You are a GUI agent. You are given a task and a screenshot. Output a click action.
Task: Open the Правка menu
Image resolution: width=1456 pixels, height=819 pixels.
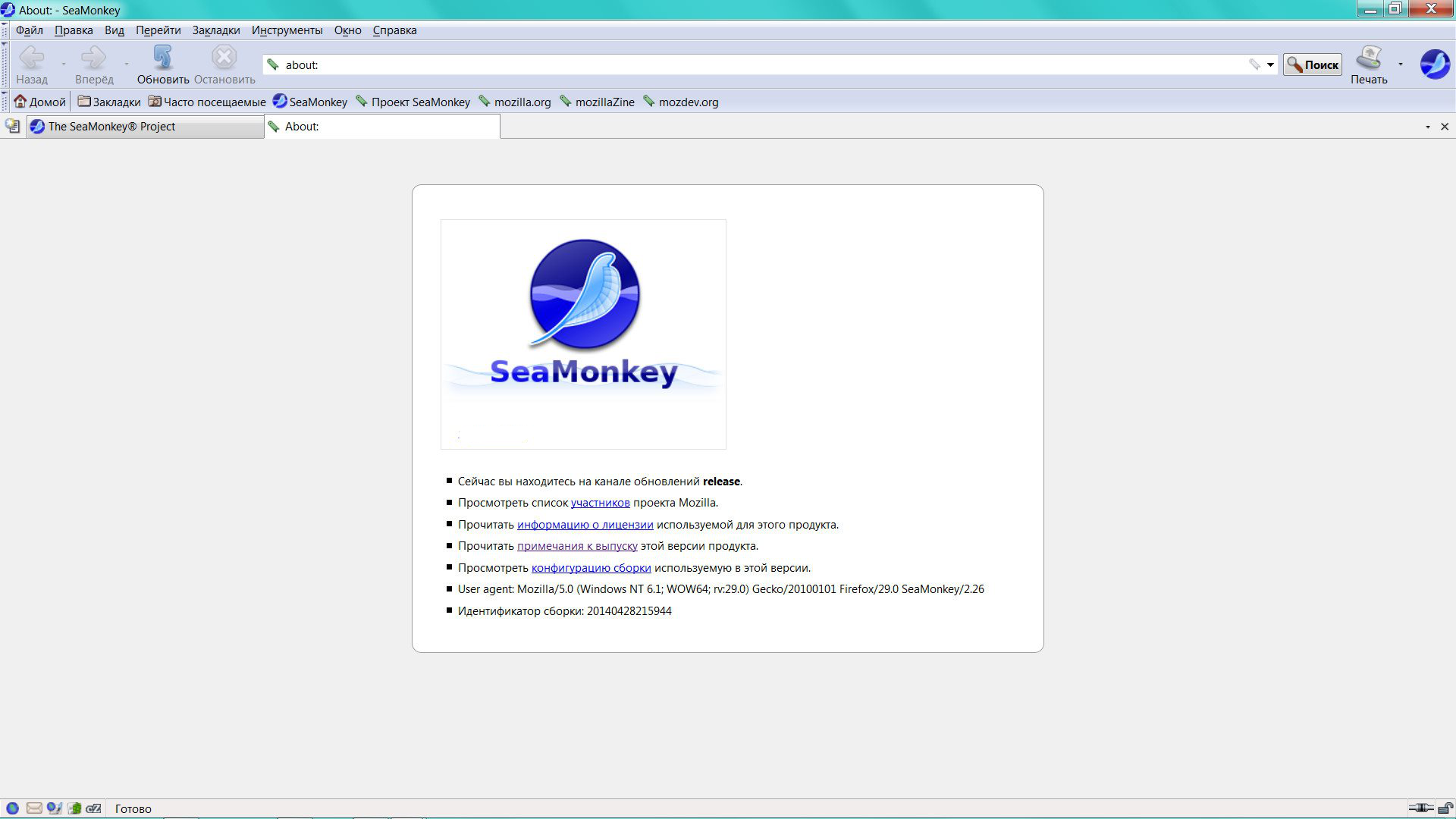[74, 30]
